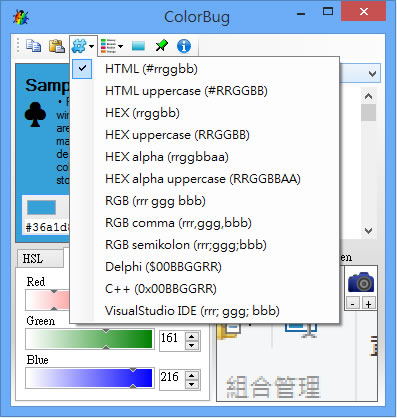Decrease Green value with down spinner
Image resolution: width=397 pixels, height=418 pixels.
[x=192, y=345]
